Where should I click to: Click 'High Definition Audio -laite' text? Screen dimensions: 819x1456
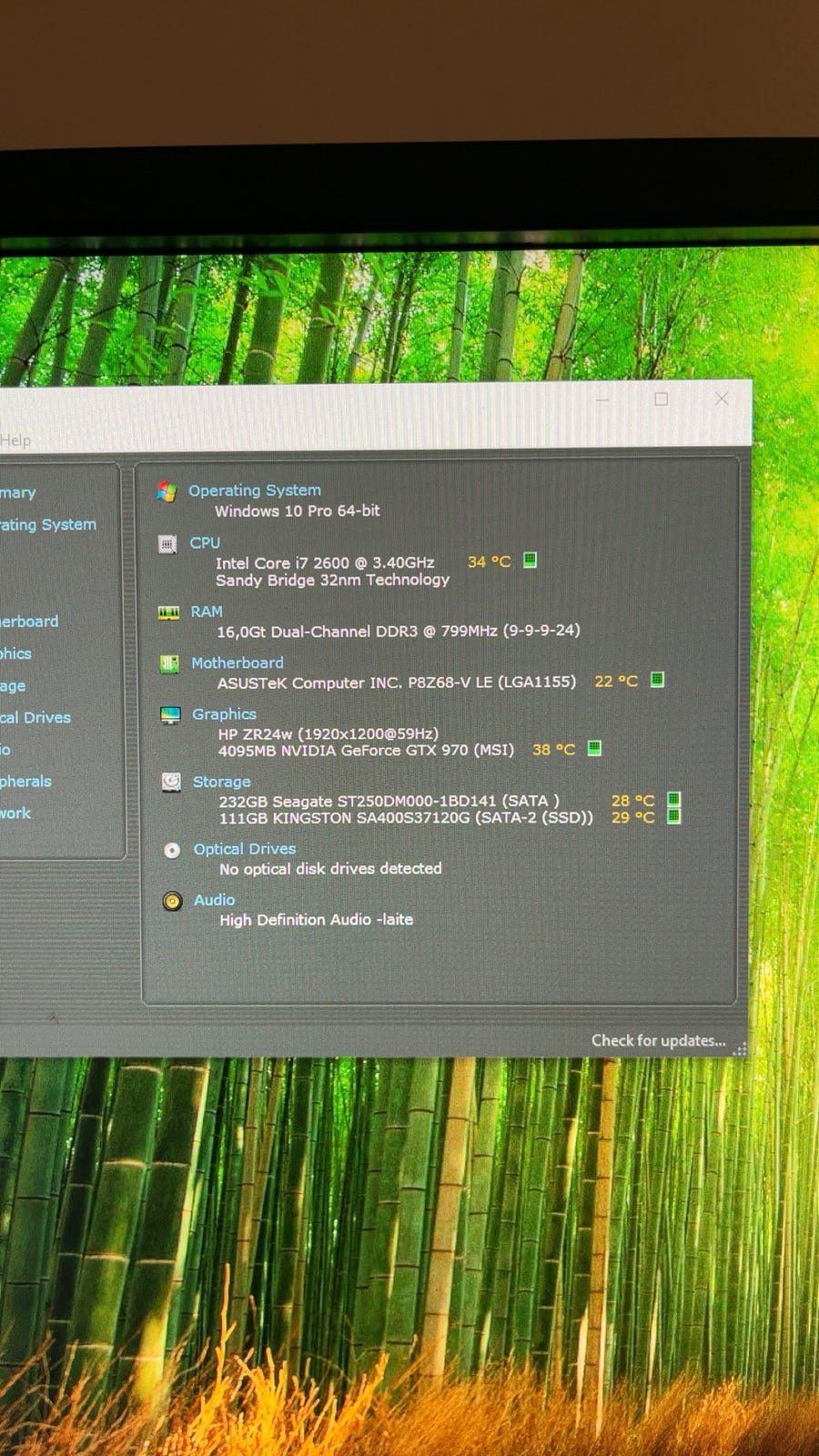[x=317, y=920]
